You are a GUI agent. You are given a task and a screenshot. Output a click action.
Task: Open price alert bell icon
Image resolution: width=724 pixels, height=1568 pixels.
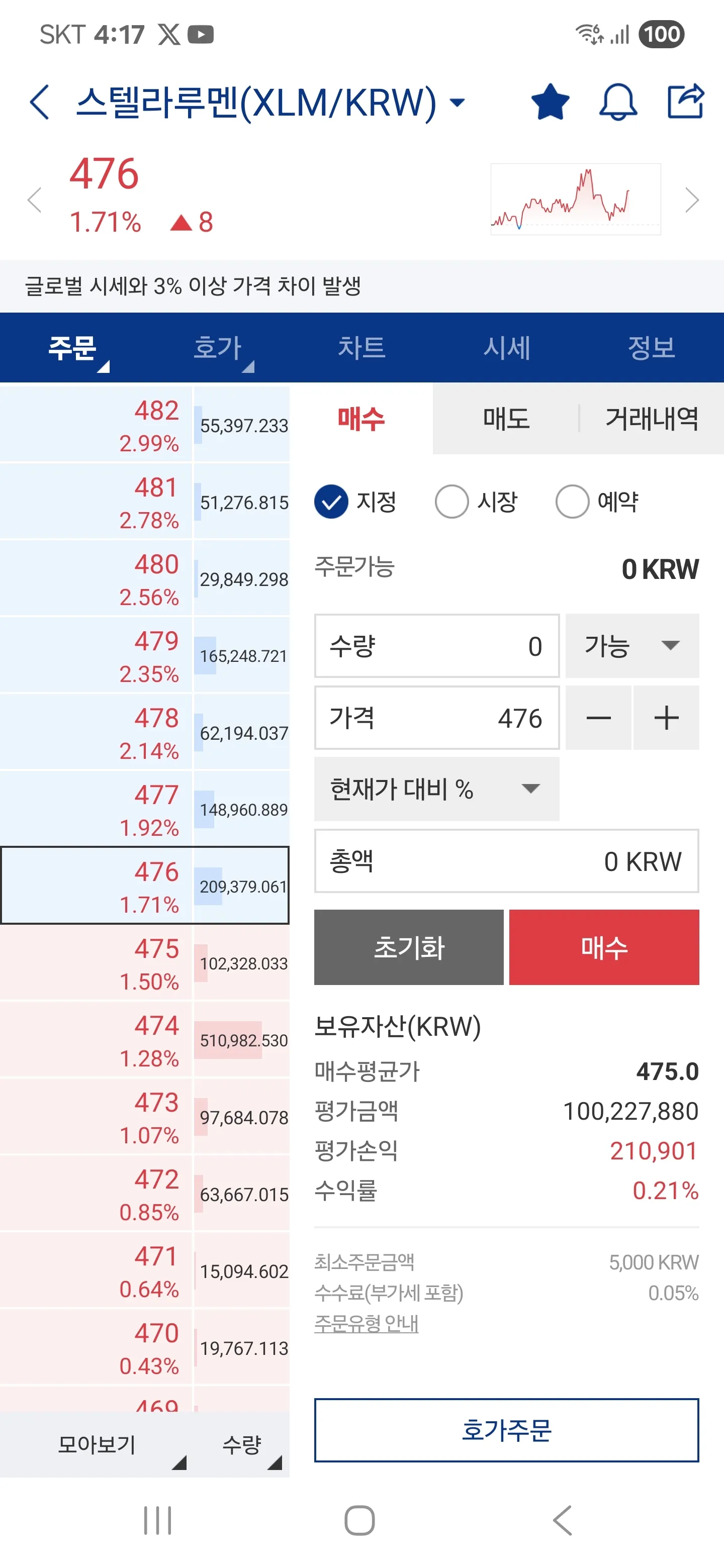[618, 102]
